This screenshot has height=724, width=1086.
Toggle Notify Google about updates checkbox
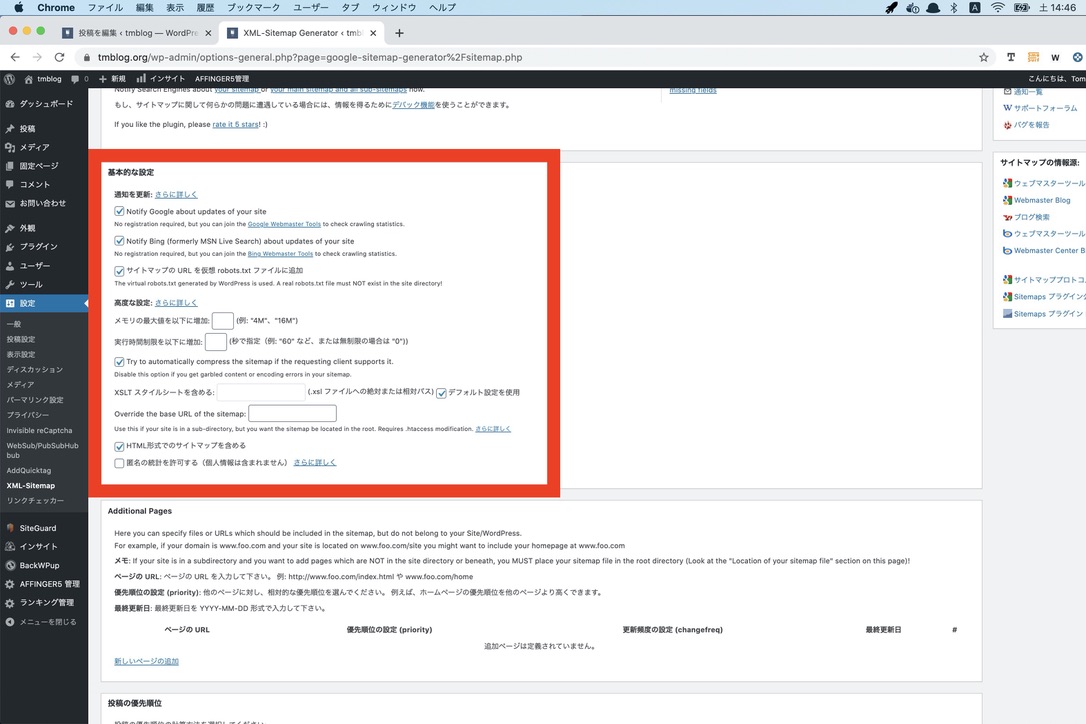tap(119, 211)
